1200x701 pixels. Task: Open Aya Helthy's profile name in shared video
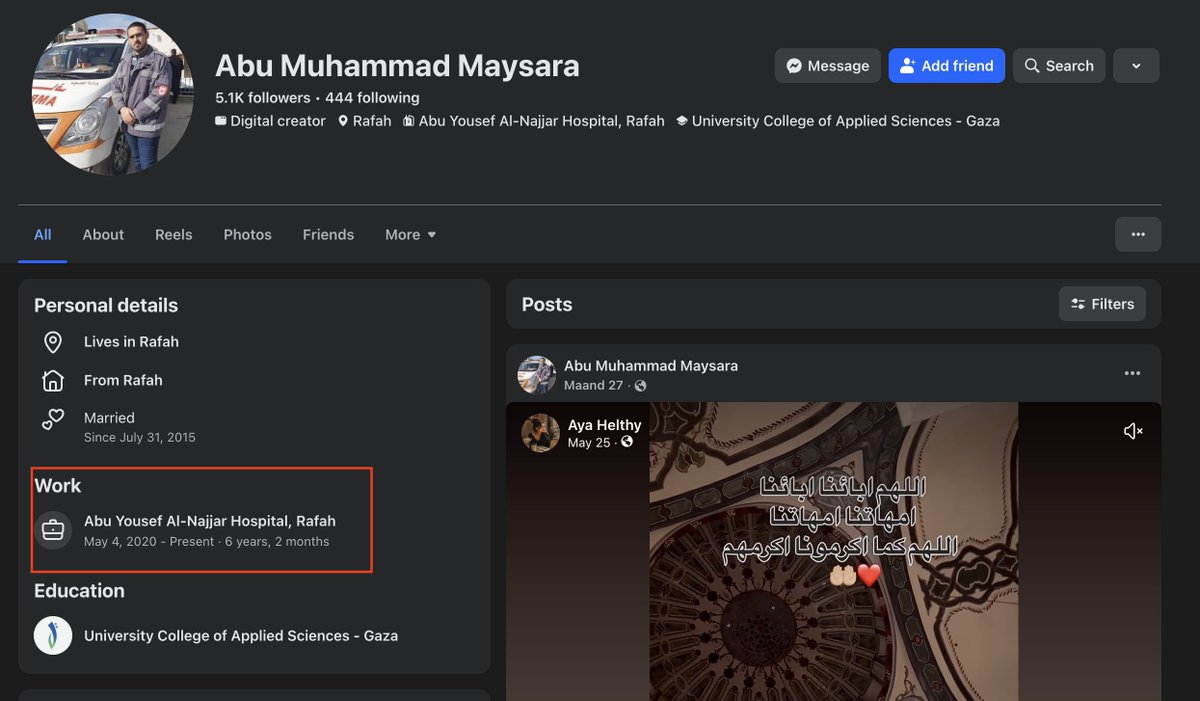pos(605,425)
